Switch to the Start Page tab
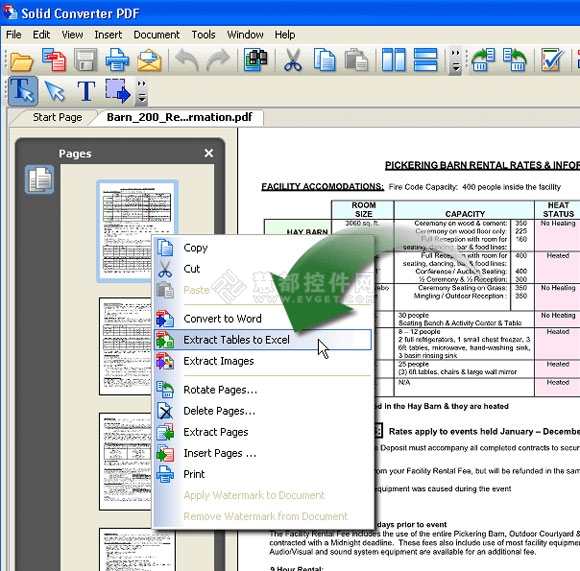580x571 pixels. click(57, 117)
